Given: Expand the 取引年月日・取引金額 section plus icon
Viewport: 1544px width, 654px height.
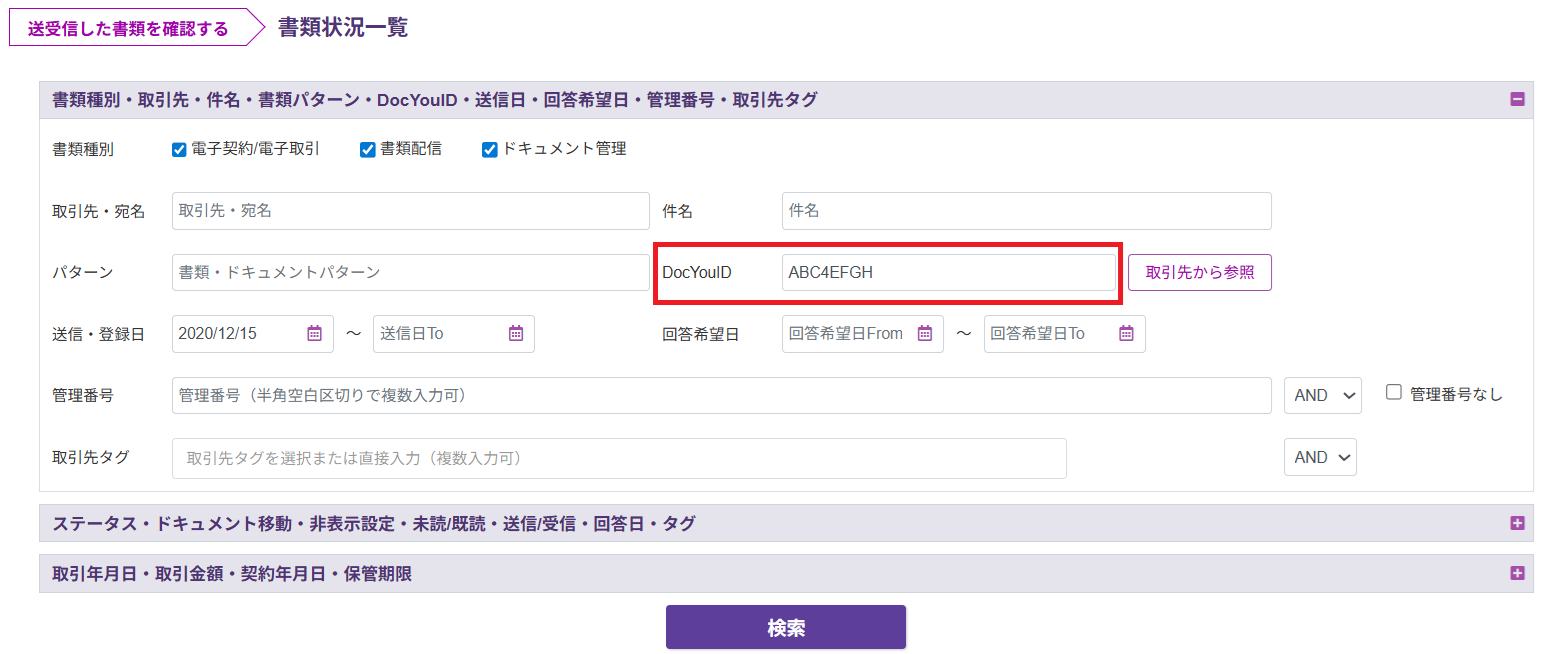Looking at the screenshot, I should click(x=1517, y=573).
